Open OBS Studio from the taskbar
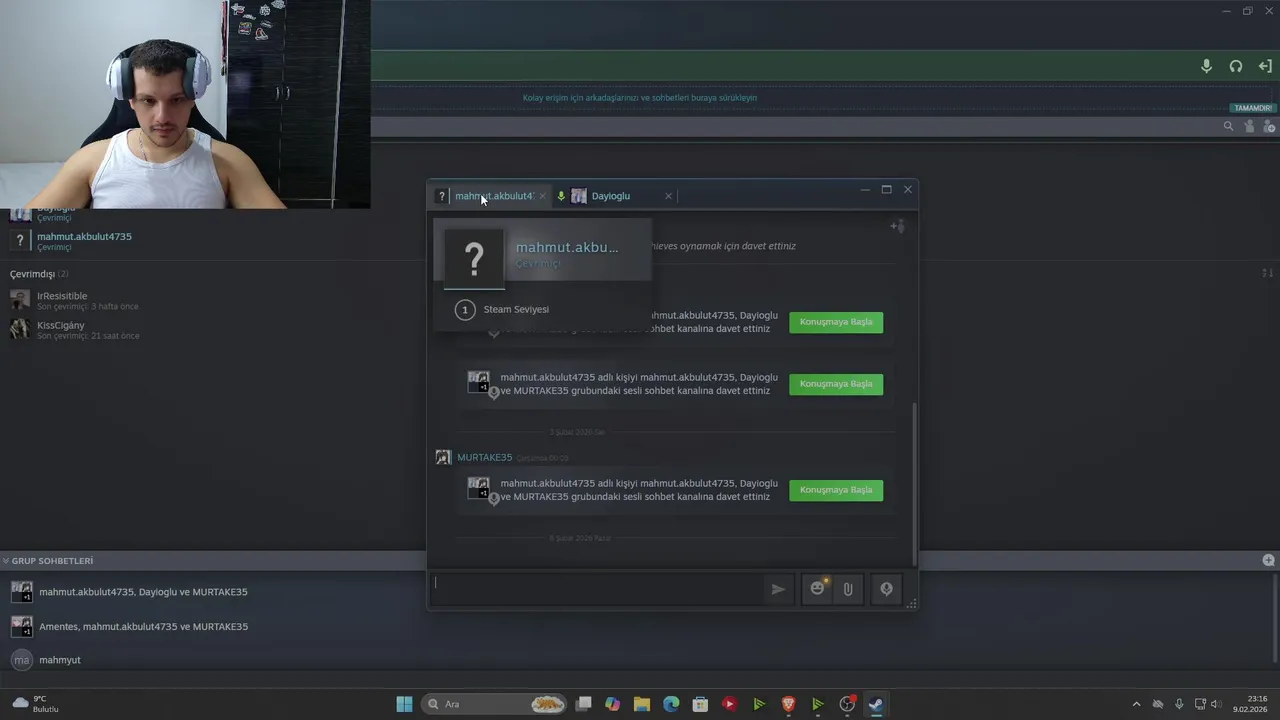Viewport: 1280px width, 720px height. click(847, 704)
